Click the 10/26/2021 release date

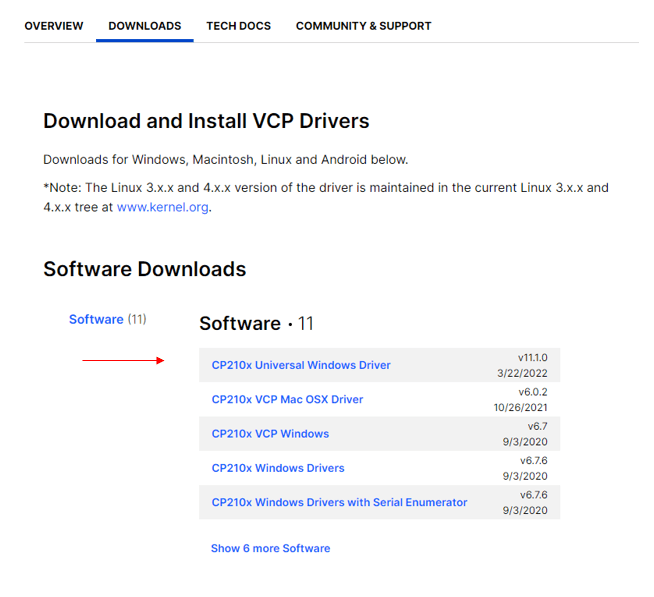click(x=520, y=408)
